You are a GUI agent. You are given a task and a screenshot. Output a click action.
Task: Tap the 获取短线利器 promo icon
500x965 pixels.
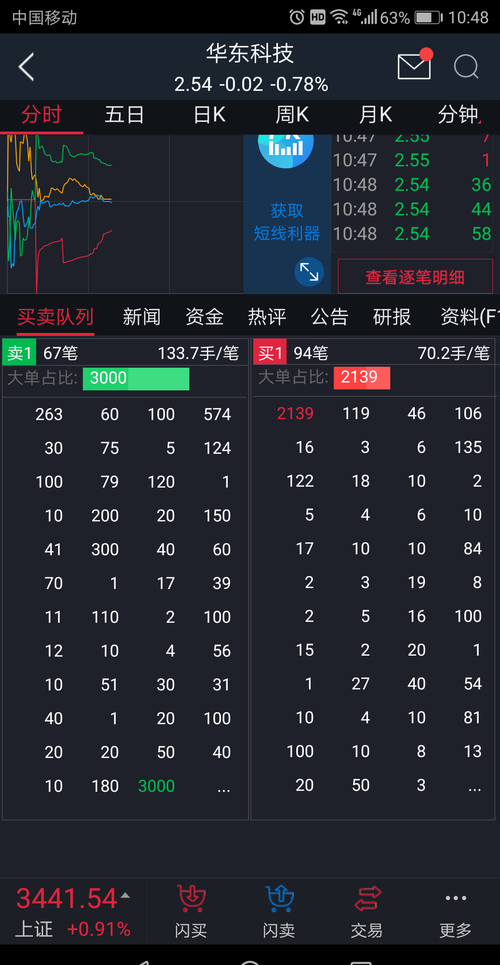click(286, 143)
